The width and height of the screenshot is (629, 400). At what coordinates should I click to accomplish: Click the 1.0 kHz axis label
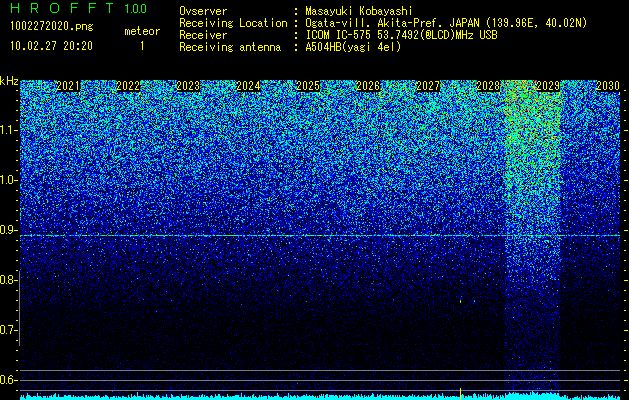pos(9,180)
